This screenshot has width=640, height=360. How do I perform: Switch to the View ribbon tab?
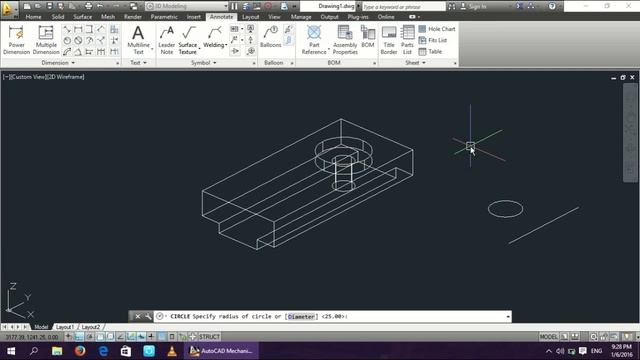click(x=274, y=17)
